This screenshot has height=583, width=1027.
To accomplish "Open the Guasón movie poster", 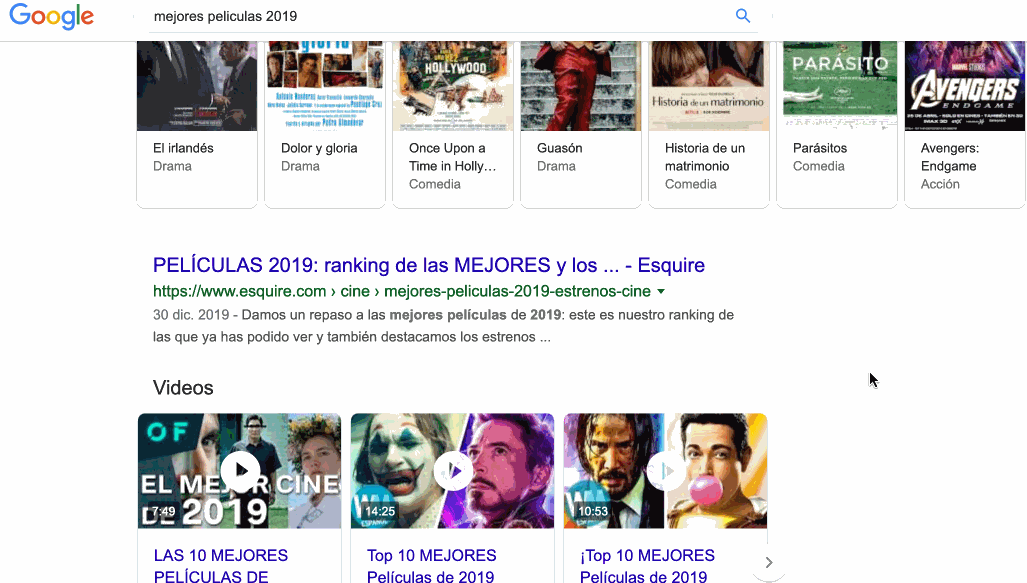I will point(580,86).
